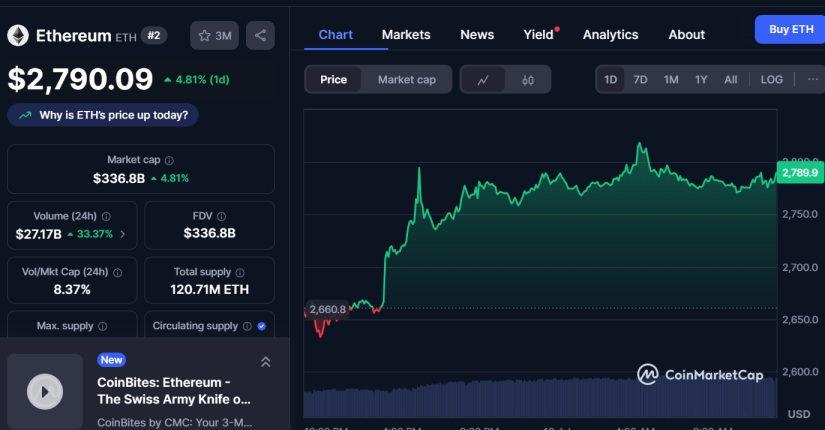Click the 2,660.8 opening price label

point(327,309)
